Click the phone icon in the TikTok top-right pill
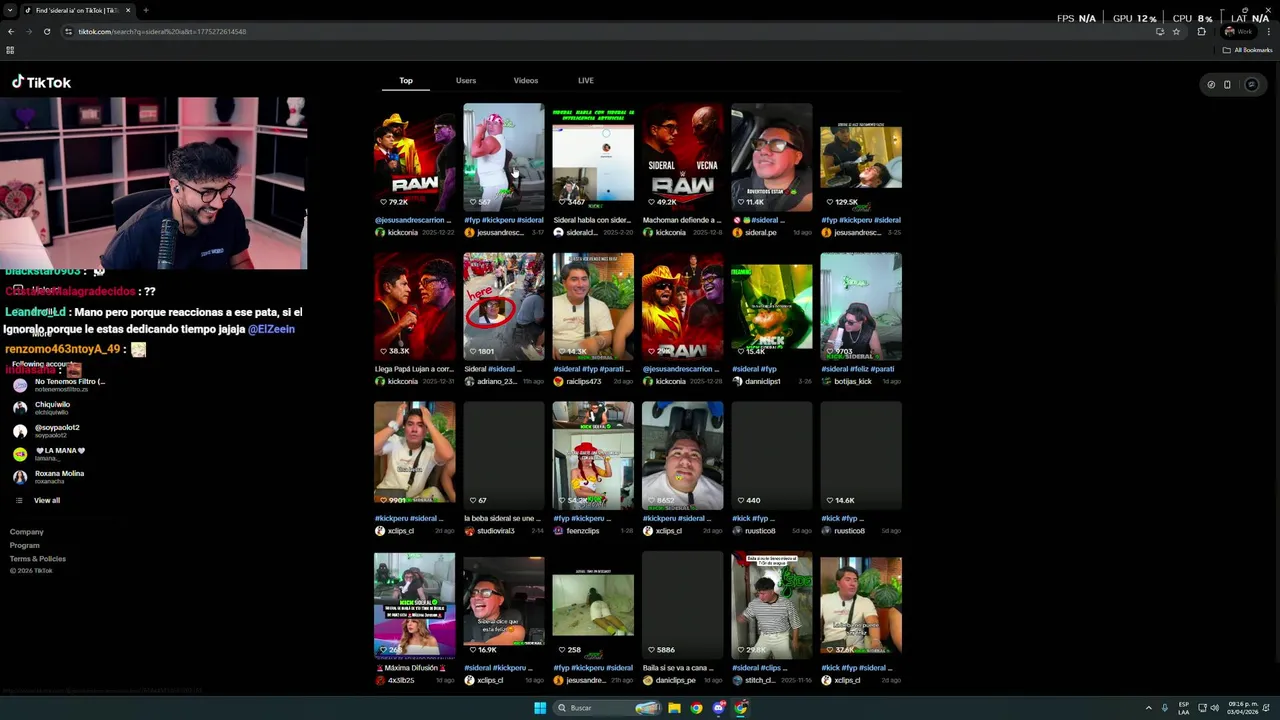 tap(1228, 85)
